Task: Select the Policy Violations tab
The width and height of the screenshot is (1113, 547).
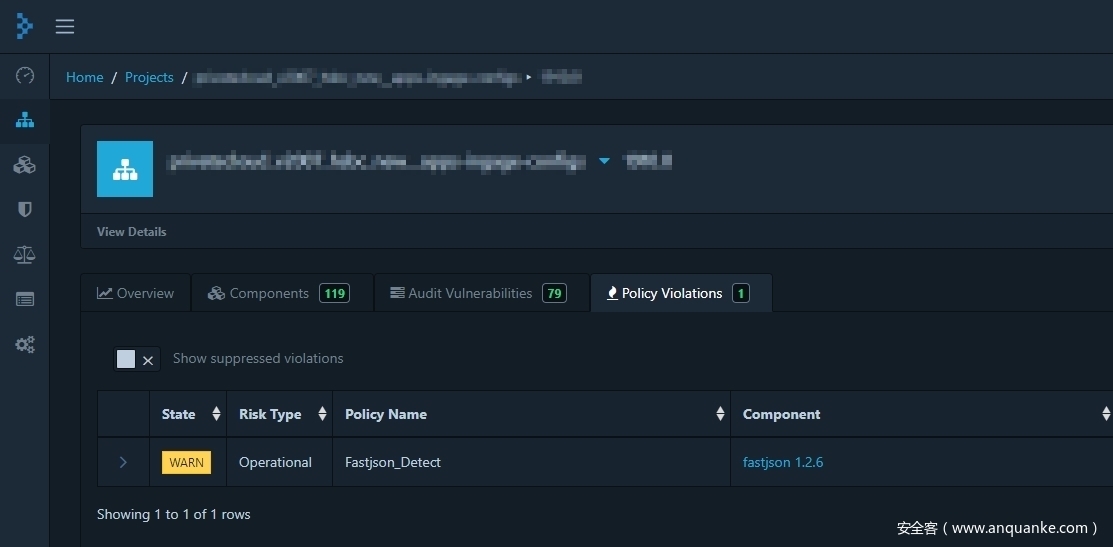Action: tap(681, 293)
